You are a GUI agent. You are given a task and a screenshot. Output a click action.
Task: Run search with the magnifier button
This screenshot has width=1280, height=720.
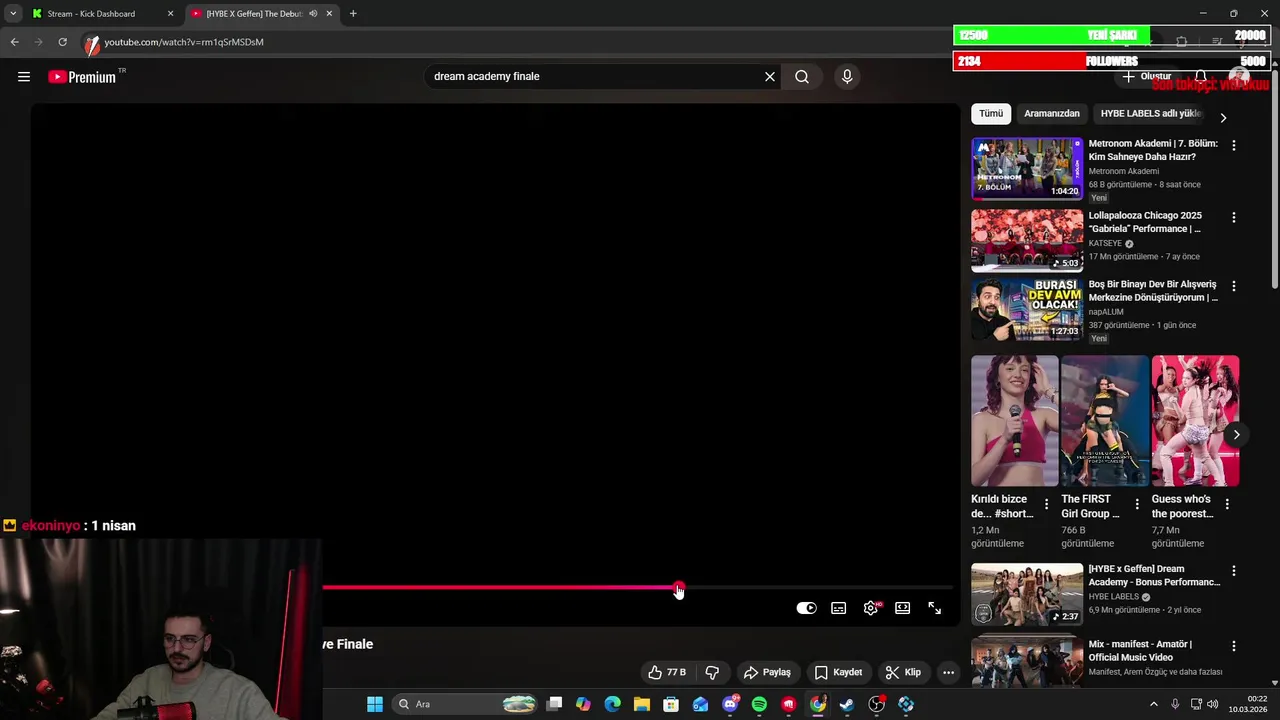[802, 77]
